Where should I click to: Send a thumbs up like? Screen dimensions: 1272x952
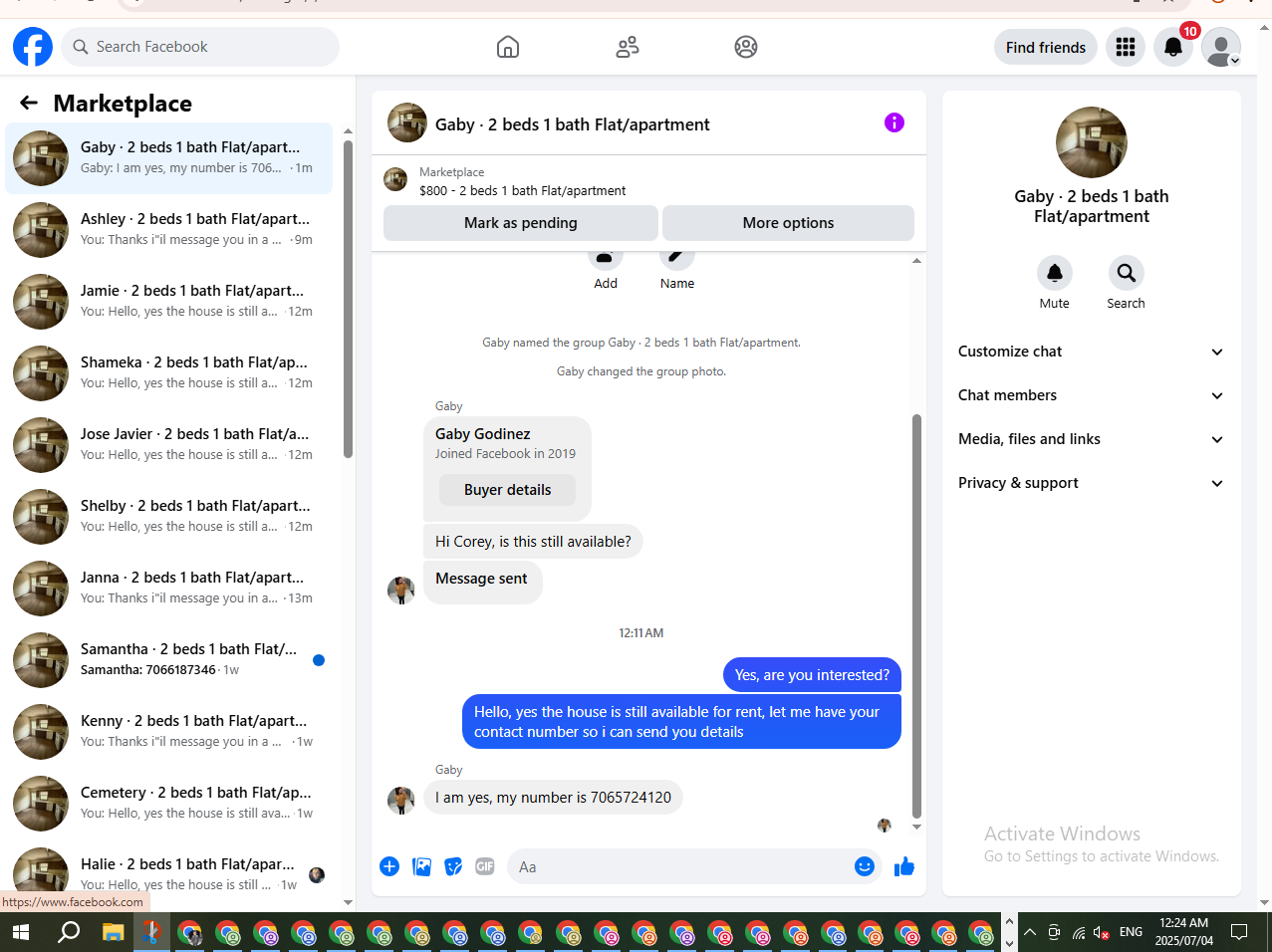[904, 866]
